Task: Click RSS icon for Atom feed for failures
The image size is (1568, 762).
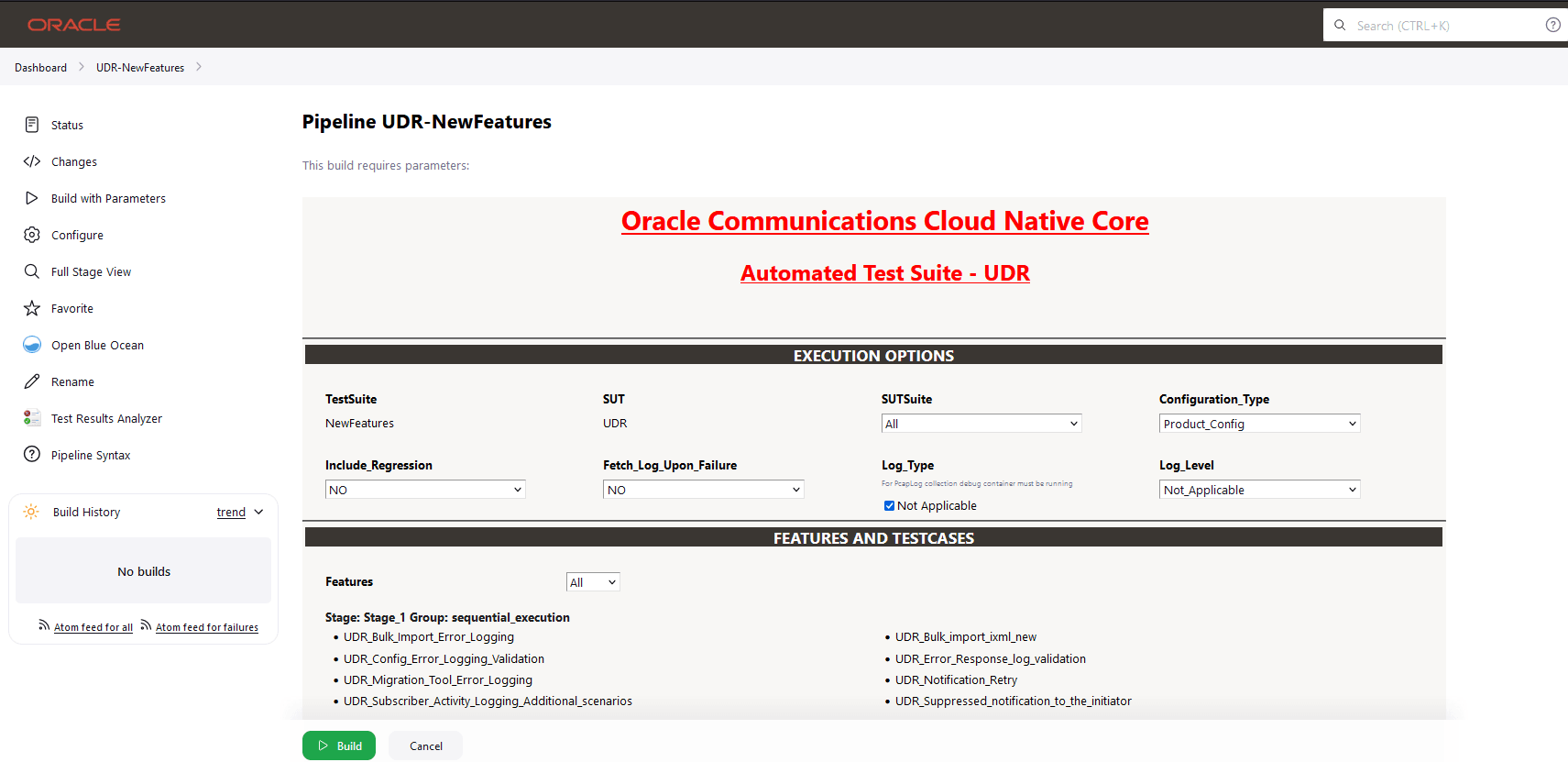Action: (146, 625)
